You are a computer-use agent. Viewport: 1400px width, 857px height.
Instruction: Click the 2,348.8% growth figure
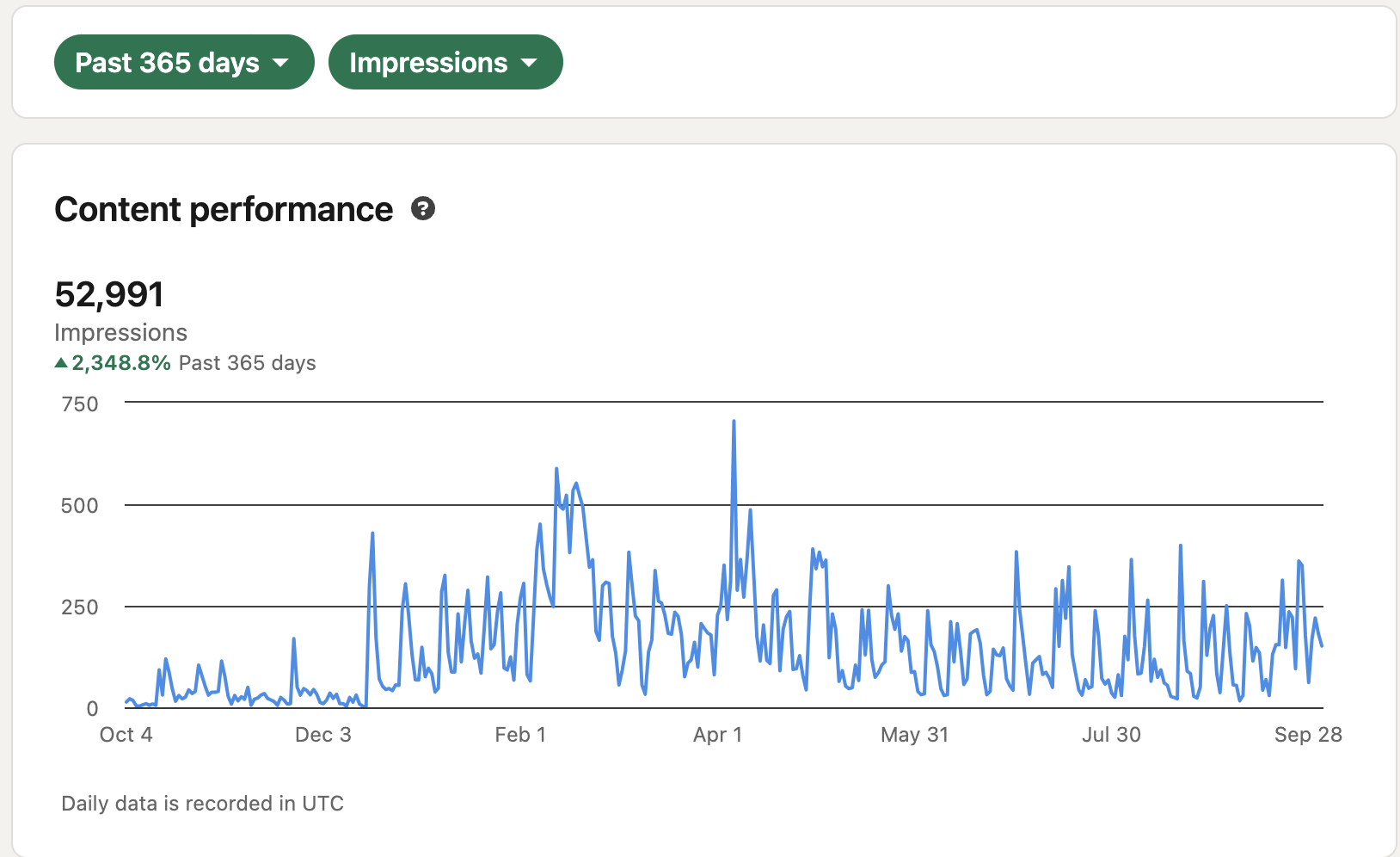(121, 363)
